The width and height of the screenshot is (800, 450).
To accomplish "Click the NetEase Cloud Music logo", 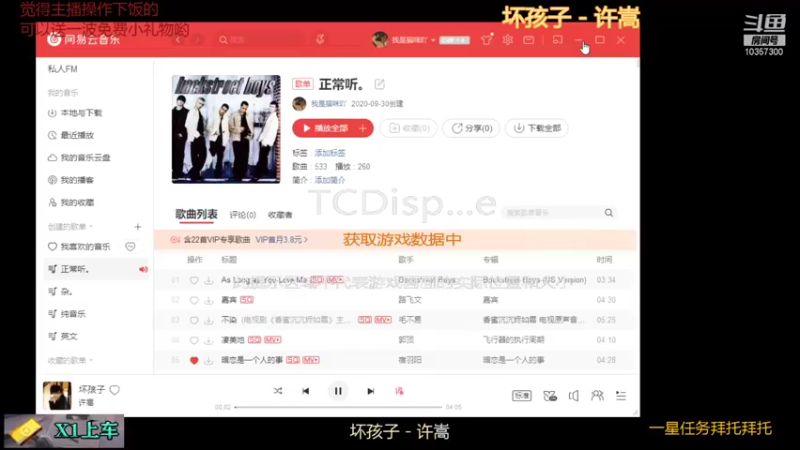I will click(x=84, y=39).
